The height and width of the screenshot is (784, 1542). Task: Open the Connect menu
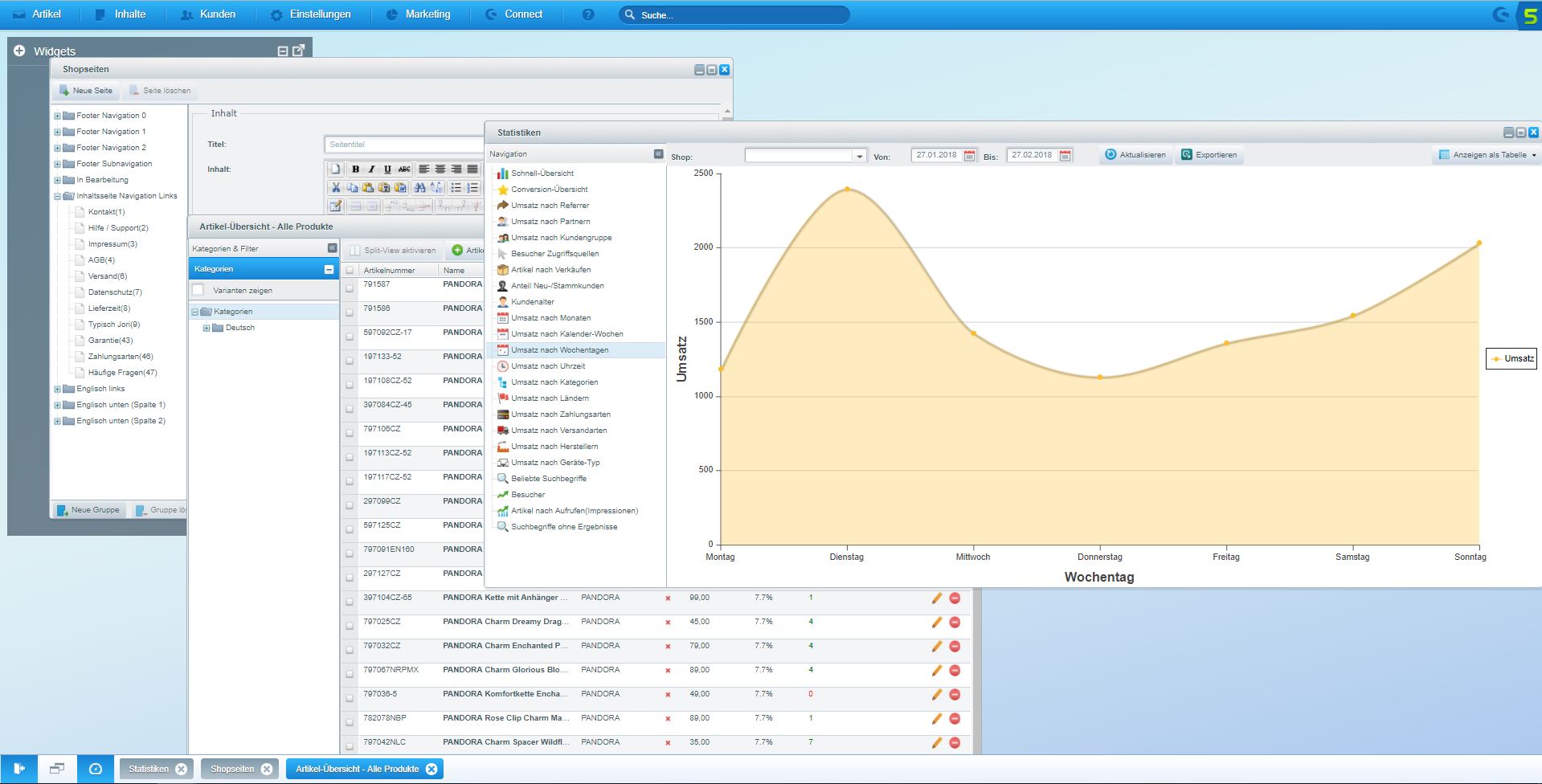(x=514, y=14)
